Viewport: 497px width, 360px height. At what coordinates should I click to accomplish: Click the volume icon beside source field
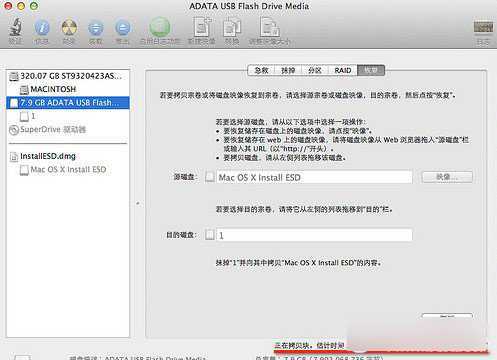(210, 177)
